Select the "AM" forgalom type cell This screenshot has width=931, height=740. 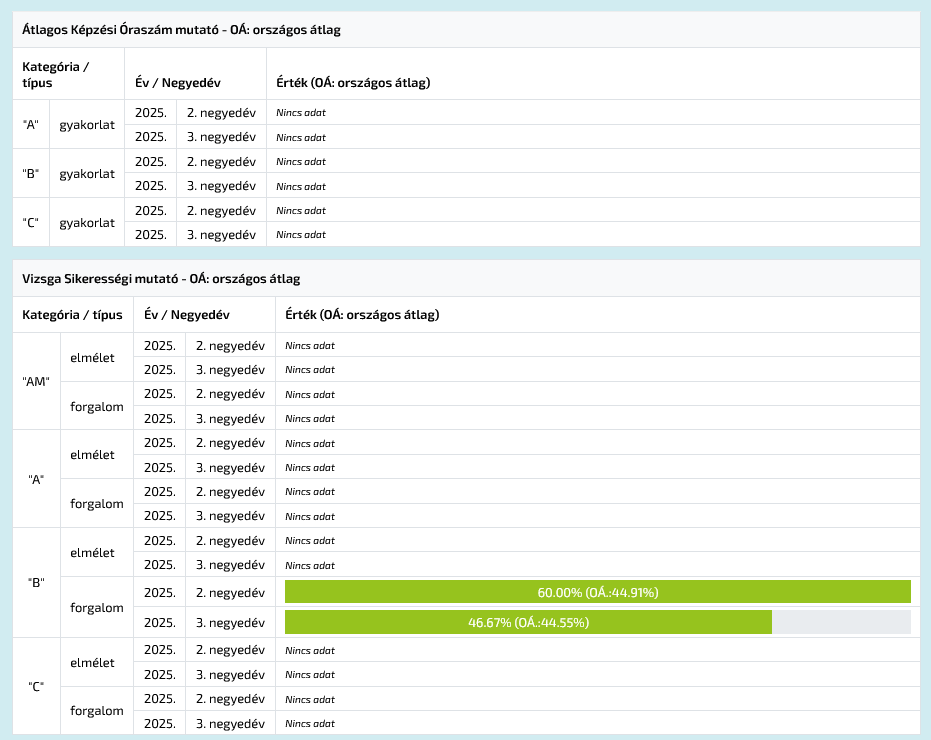click(96, 406)
